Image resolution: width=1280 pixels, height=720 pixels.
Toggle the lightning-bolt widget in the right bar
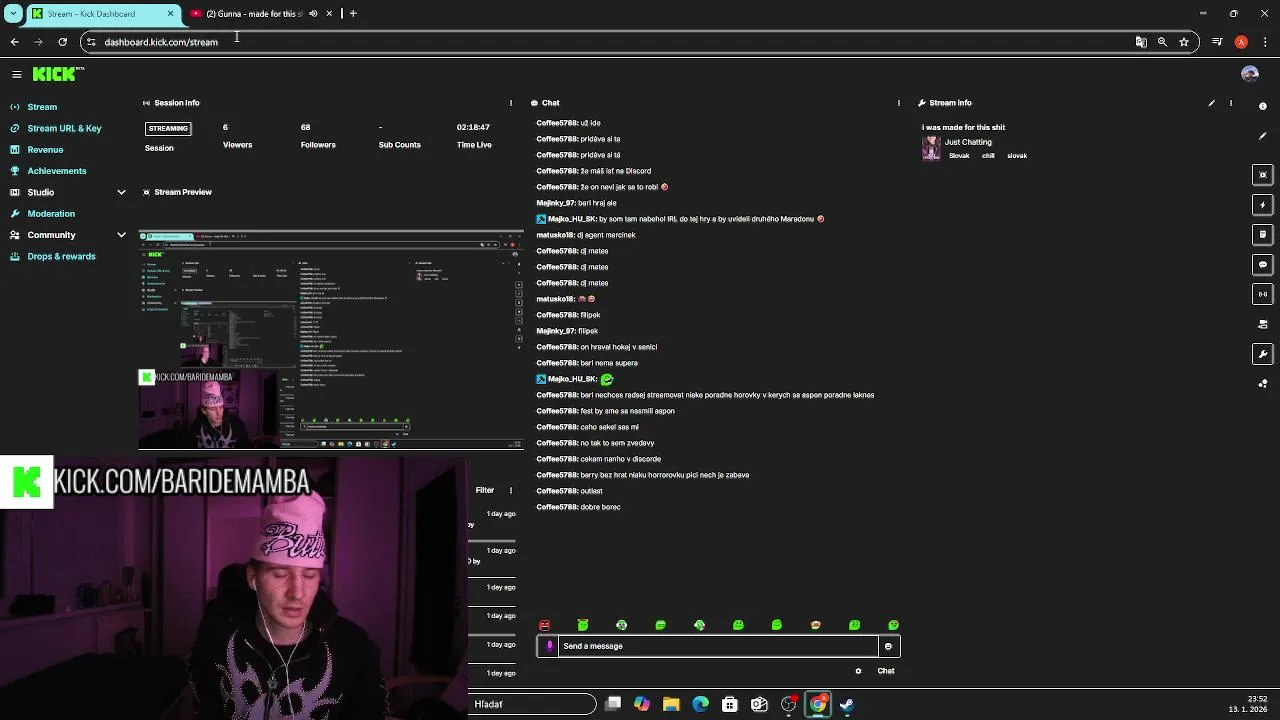(x=1263, y=205)
